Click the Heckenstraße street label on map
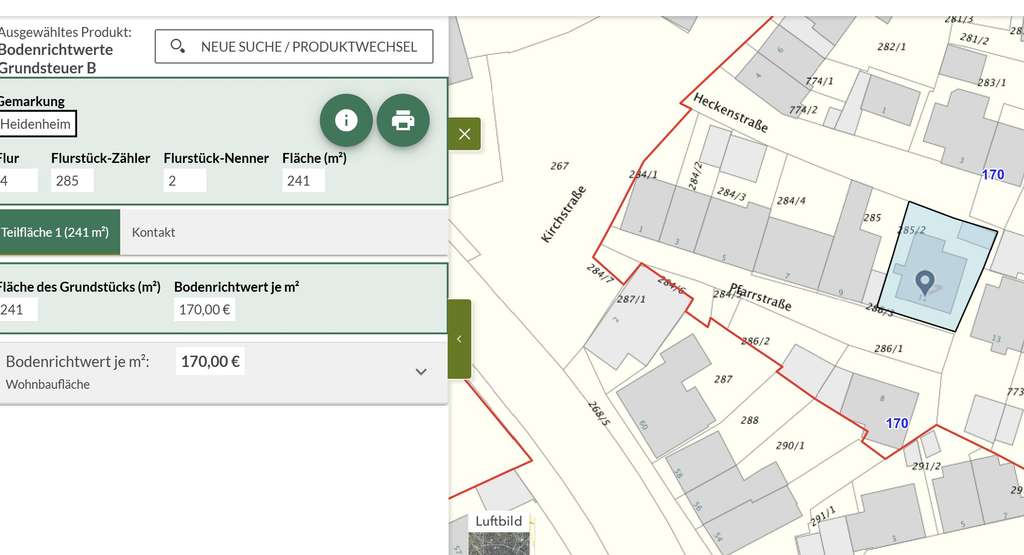 point(731,113)
